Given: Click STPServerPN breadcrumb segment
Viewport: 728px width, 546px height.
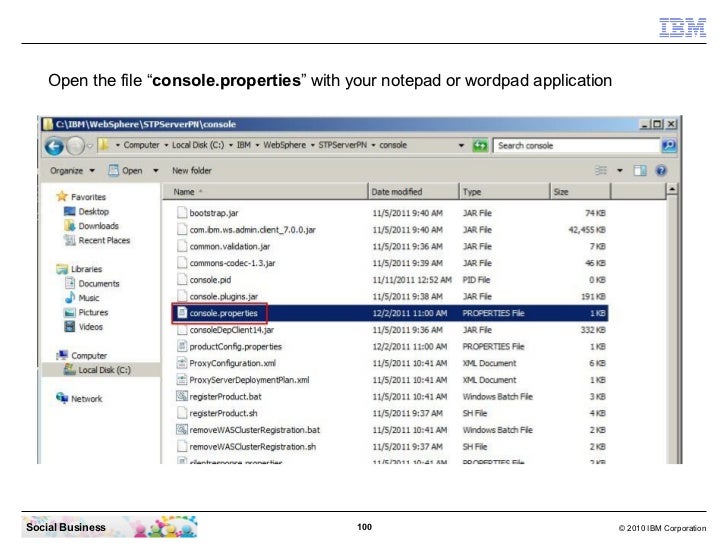Looking at the screenshot, I should (342, 145).
